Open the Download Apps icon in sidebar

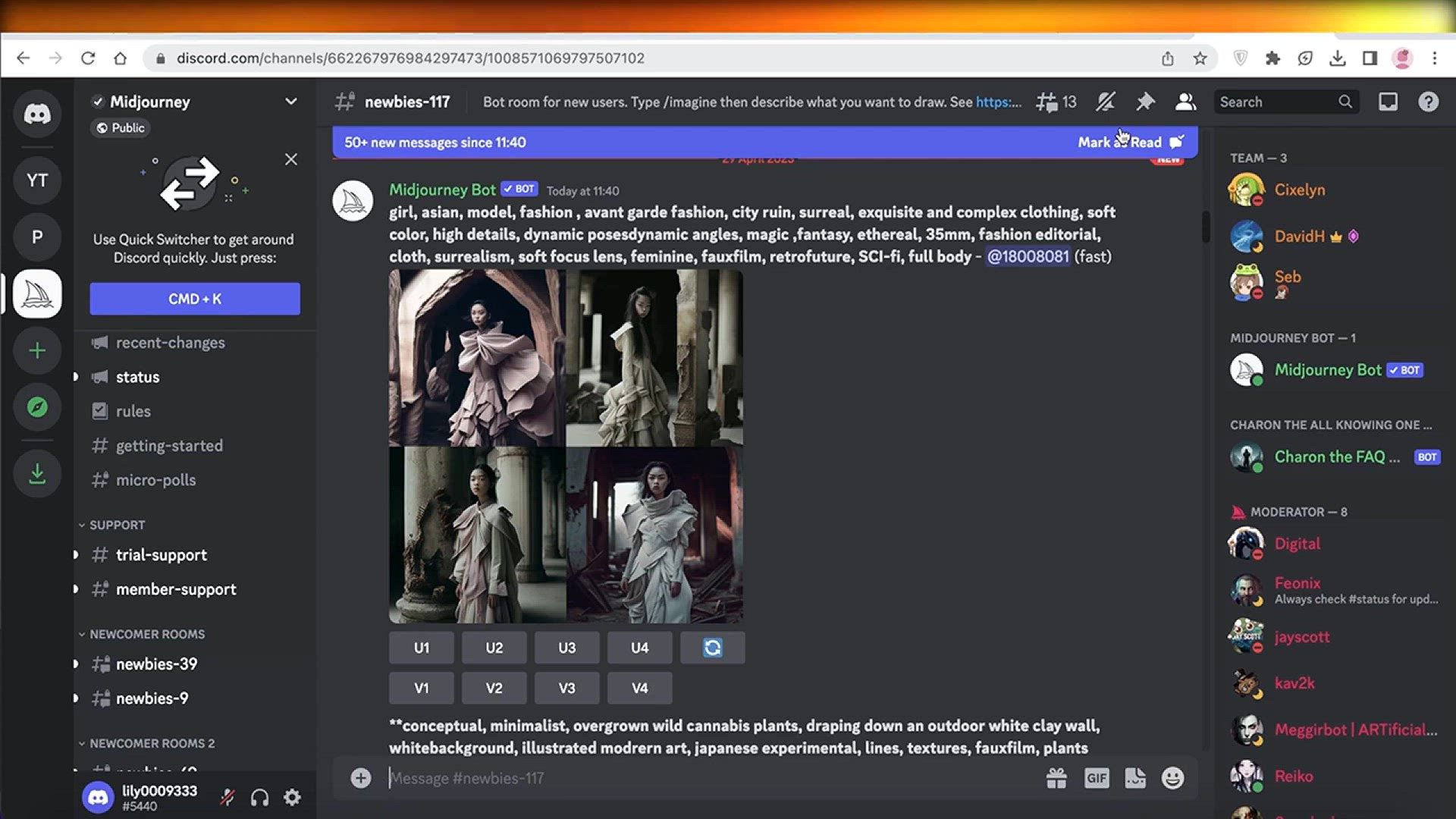[37, 474]
